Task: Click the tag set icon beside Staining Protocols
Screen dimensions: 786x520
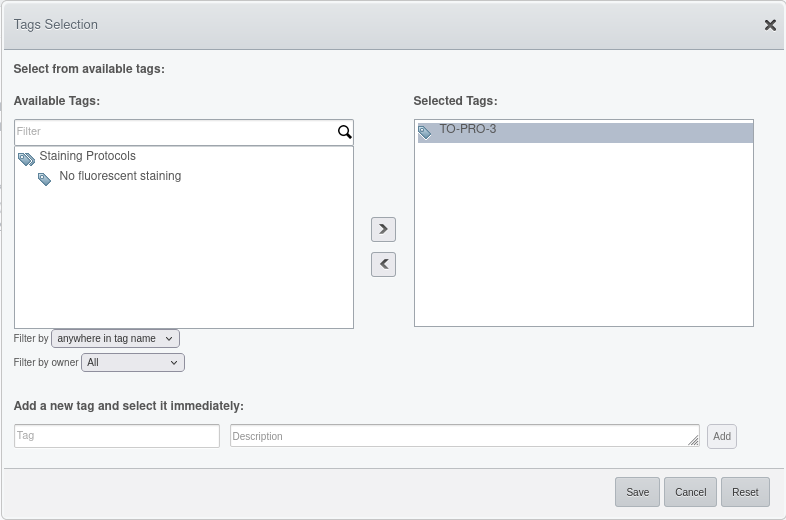Action: tap(26, 159)
